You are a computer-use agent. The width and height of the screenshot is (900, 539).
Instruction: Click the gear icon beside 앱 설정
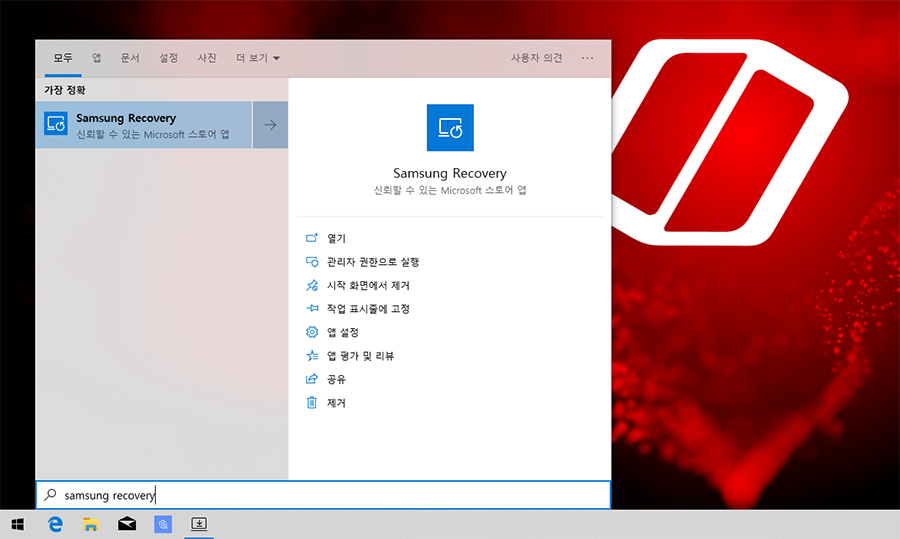[312, 332]
